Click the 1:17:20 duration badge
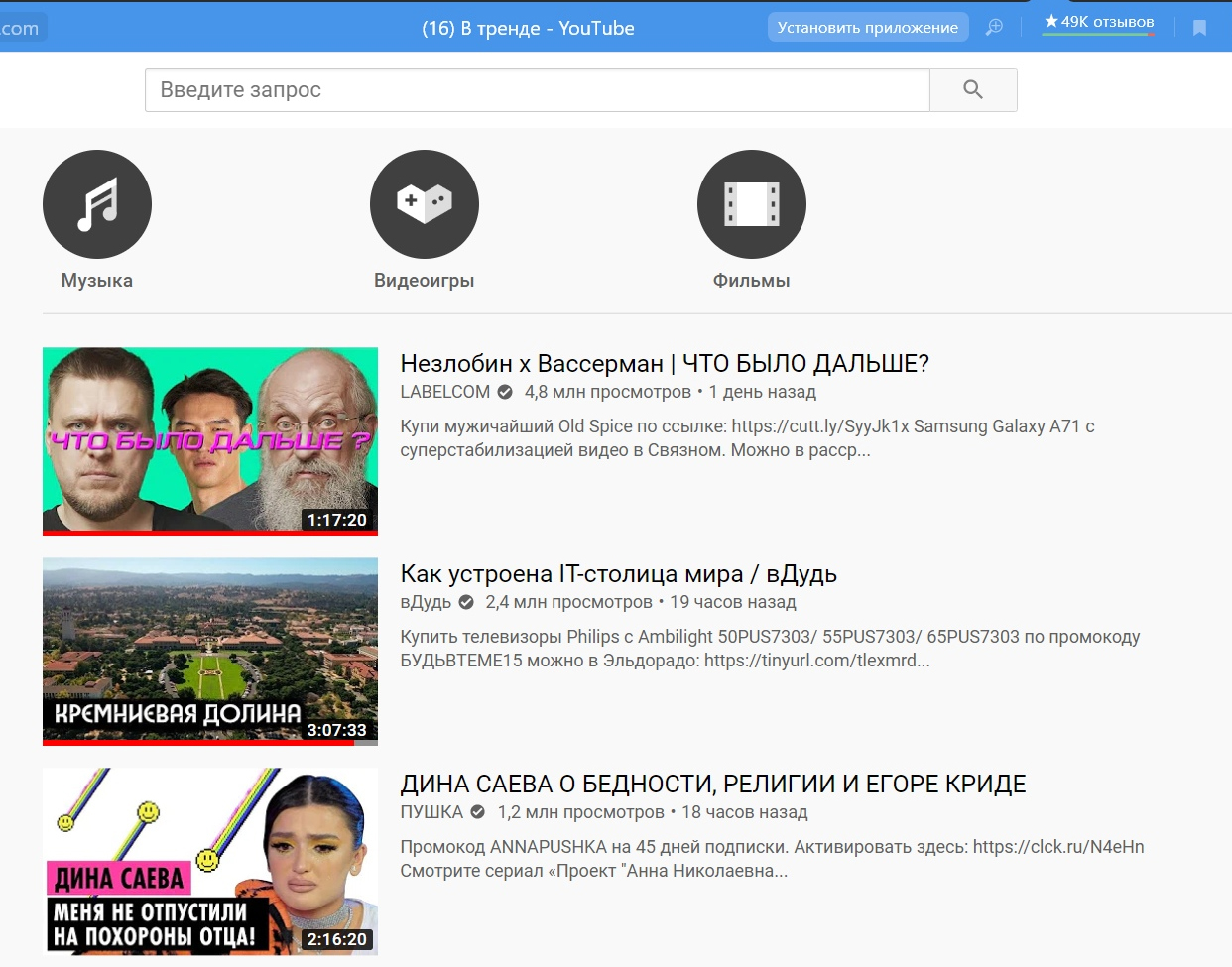1232x967 pixels. [337, 520]
